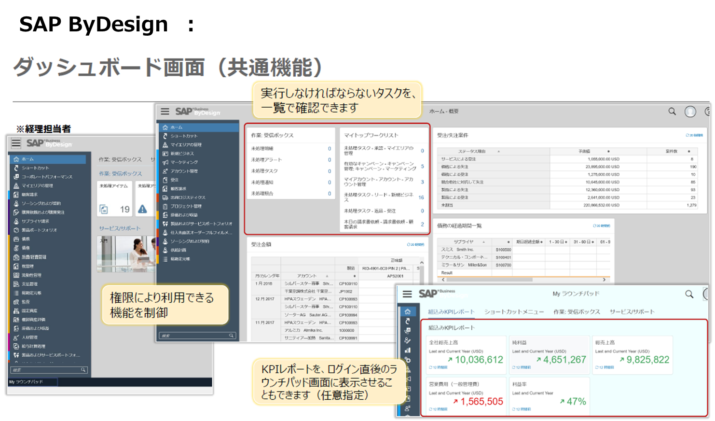
Task: Click サービス/サポート heading in left window
Action: pyautogui.click(x=120, y=228)
